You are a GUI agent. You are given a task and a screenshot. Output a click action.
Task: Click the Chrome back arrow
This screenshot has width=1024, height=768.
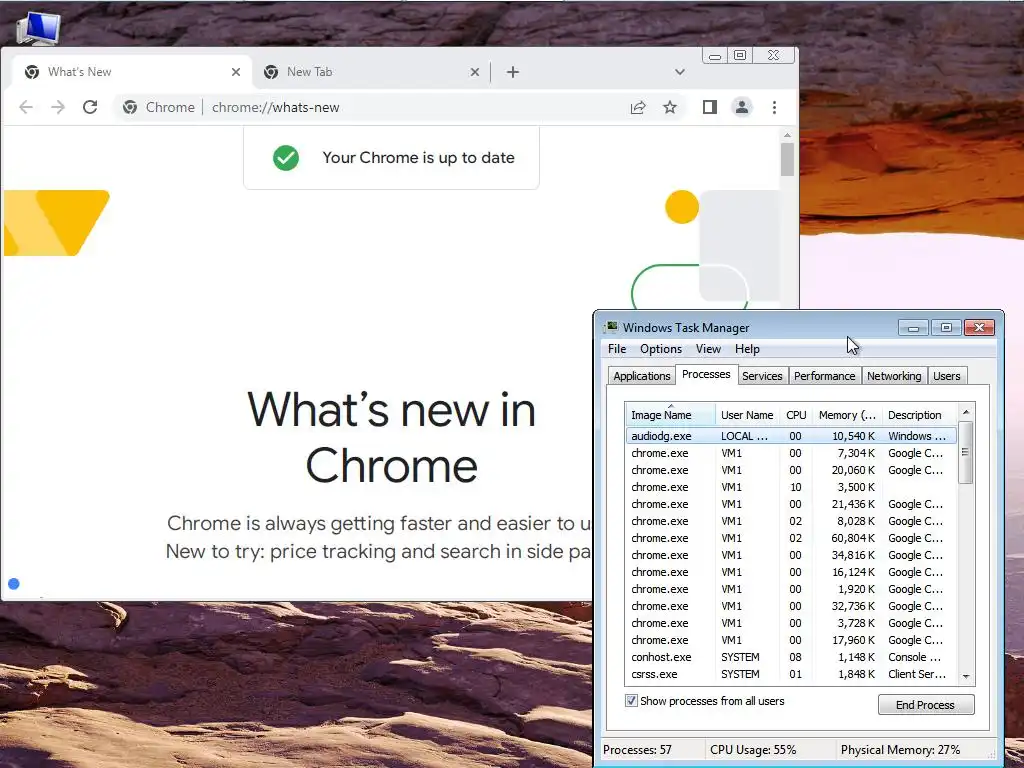(x=25, y=107)
